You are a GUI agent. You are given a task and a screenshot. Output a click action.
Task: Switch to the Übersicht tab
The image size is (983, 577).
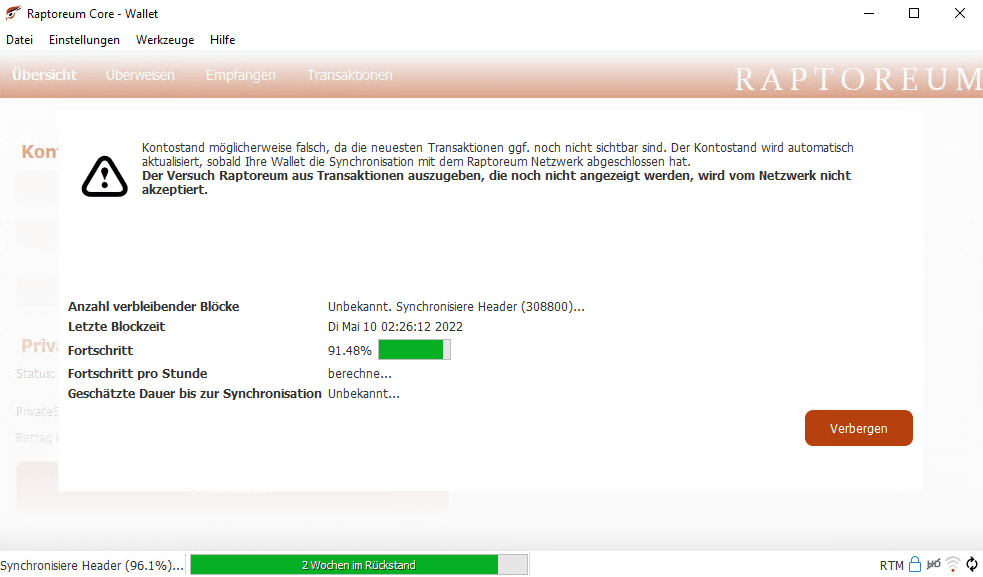click(44, 75)
